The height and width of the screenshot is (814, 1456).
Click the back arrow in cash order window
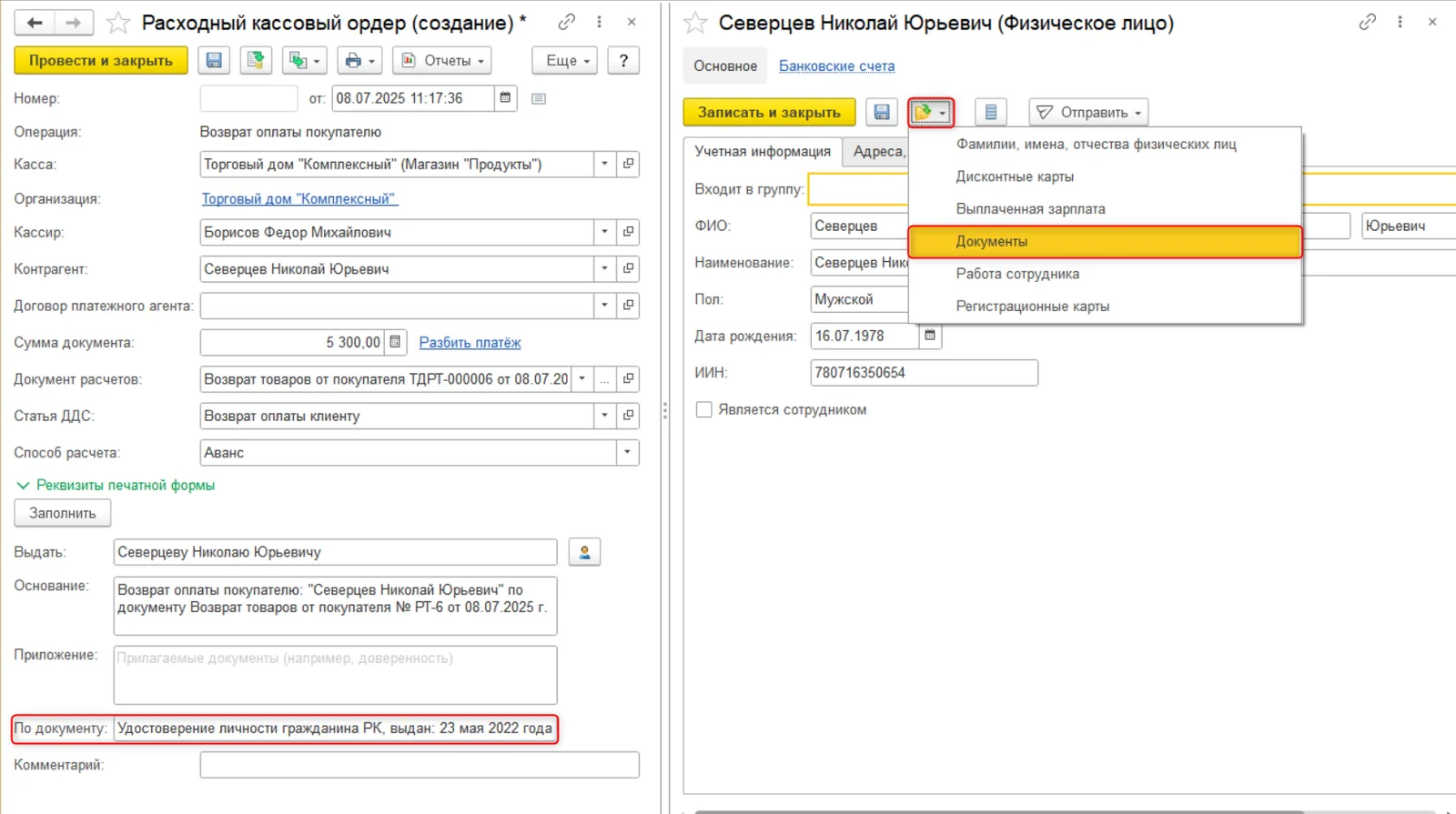[x=35, y=23]
